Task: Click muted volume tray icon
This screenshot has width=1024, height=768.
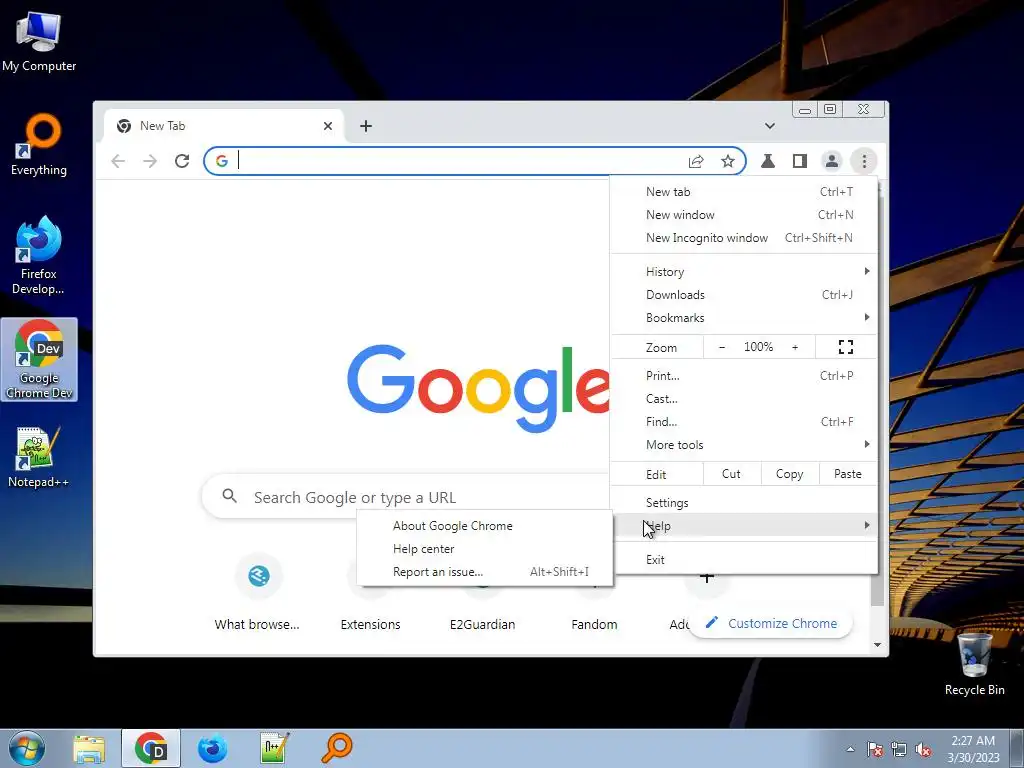Action: 923,749
